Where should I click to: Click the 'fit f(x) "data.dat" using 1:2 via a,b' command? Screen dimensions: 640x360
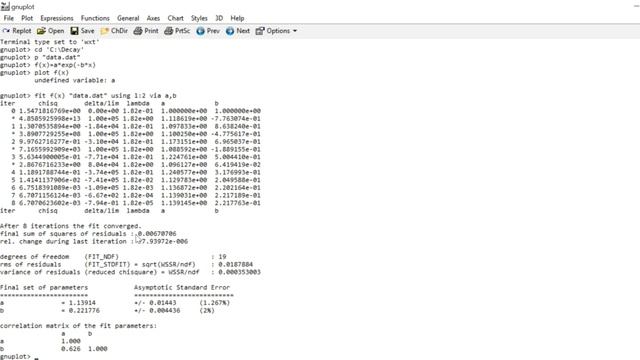(105, 96)
